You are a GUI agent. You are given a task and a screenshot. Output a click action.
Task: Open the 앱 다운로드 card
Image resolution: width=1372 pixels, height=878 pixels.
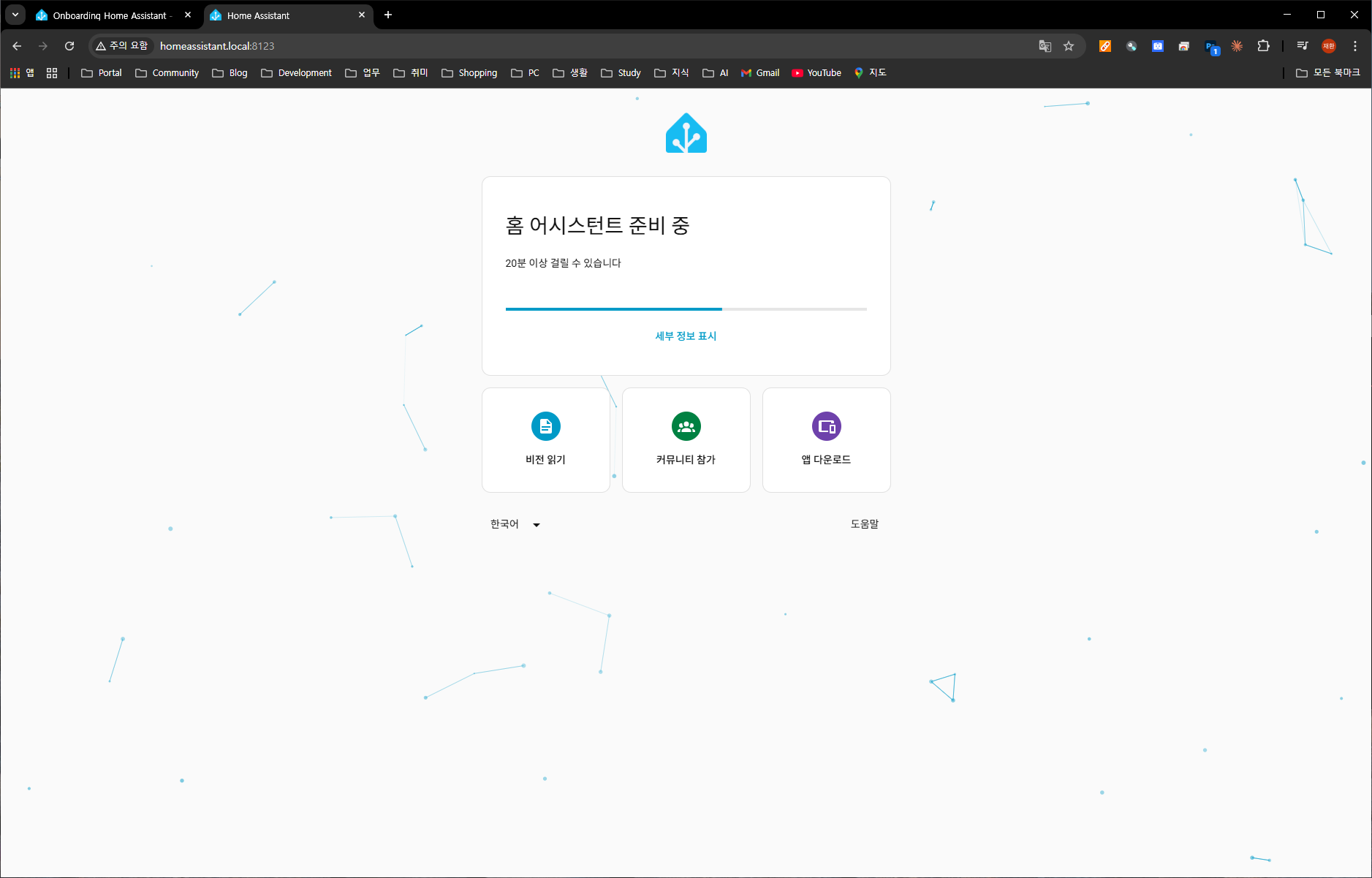click(827, 440)
